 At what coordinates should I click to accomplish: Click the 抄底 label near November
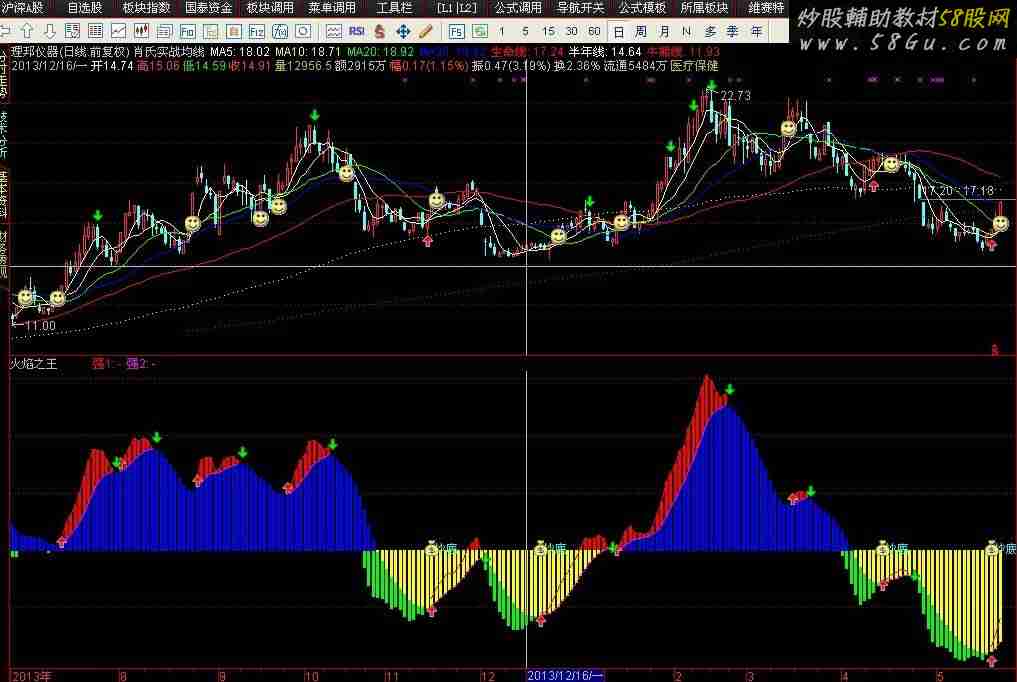tap(447, 548)
